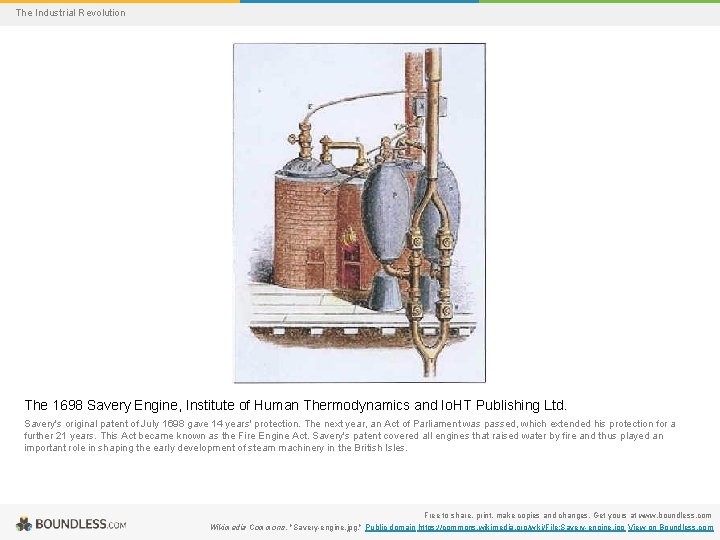Open the Wikimedia Savery-engine.jpg URL link

(x=521, y=528)
